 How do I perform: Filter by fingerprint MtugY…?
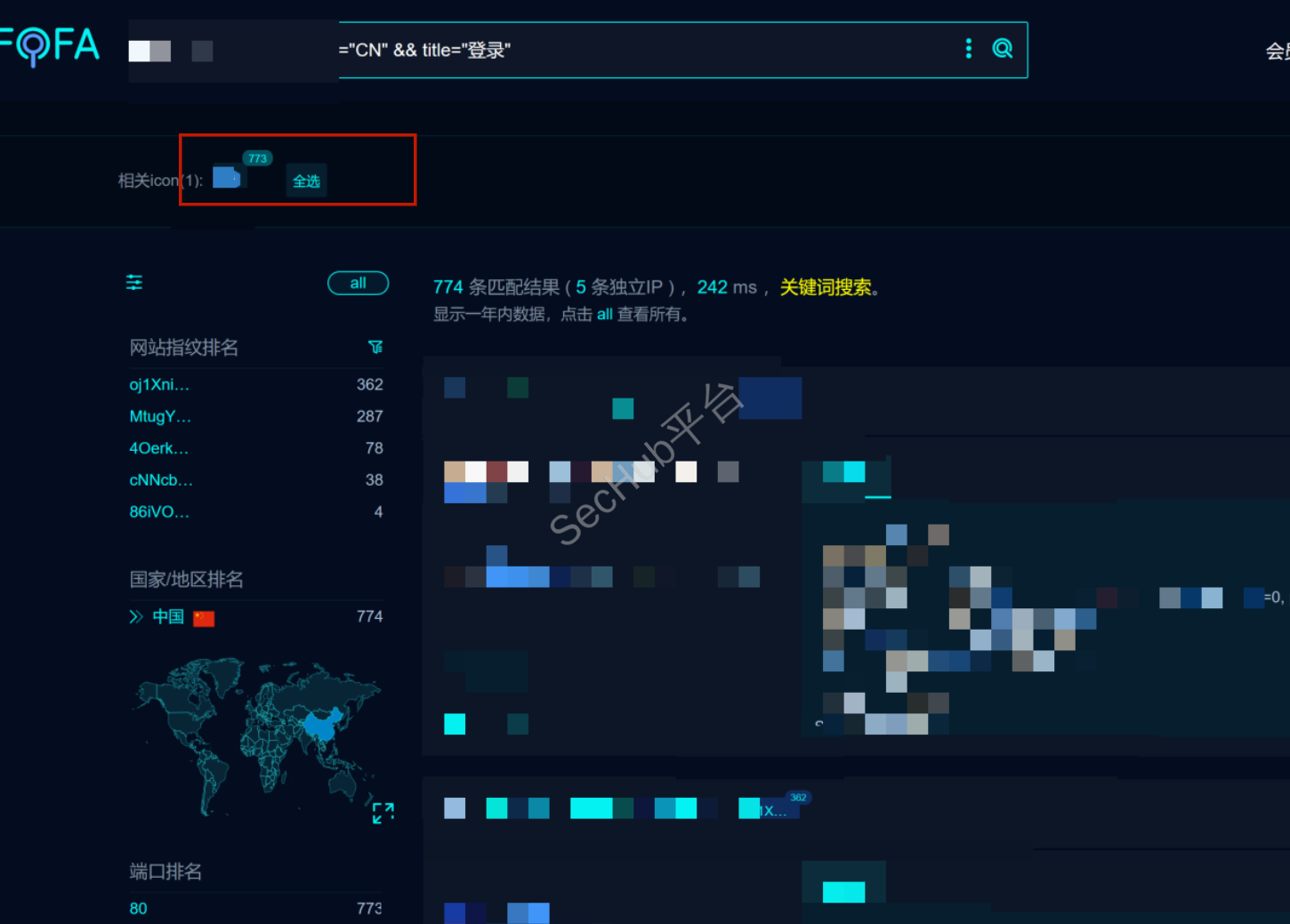[160, 416]
